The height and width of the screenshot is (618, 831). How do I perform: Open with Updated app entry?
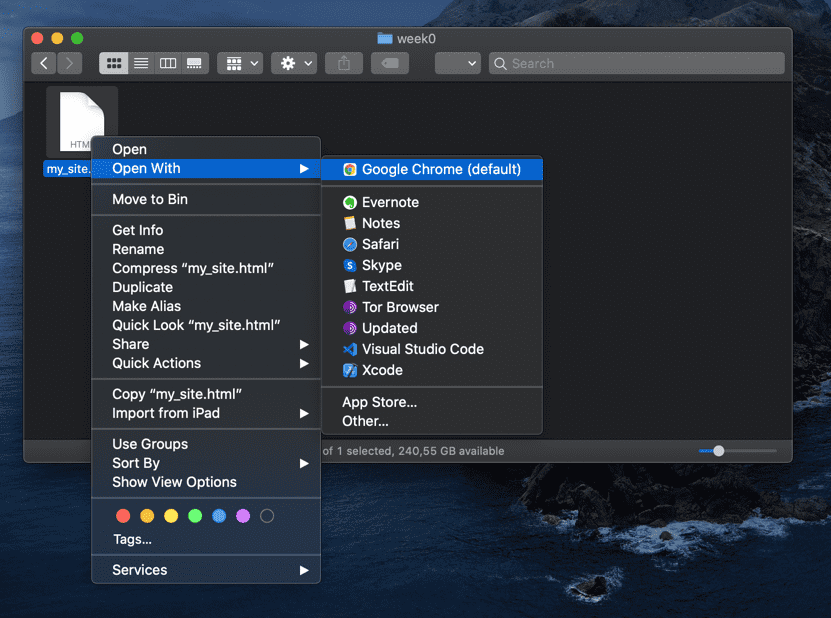pyautogui.click(x=432, y=328)
